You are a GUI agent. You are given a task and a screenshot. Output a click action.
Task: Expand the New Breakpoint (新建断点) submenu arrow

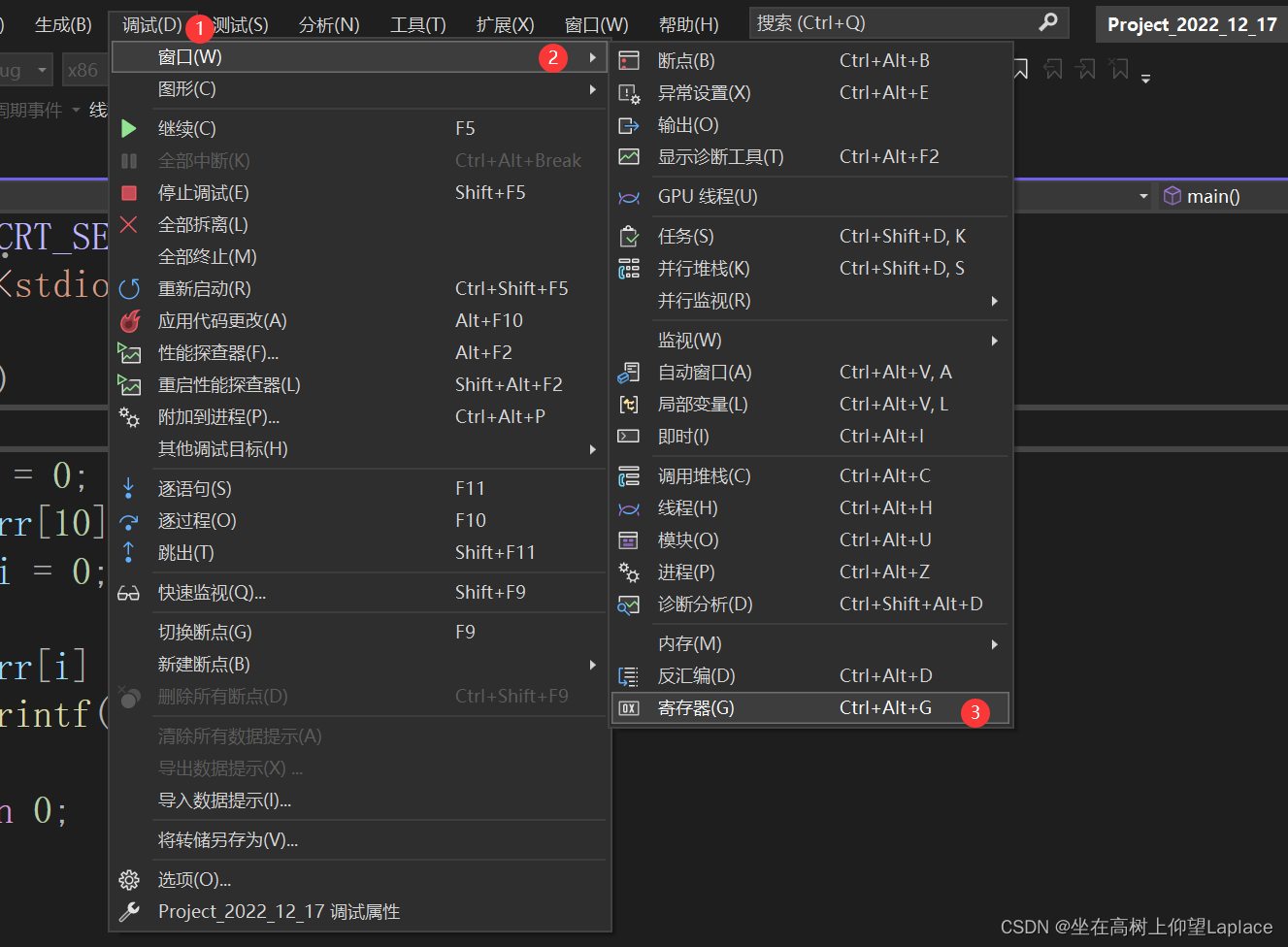coord(592,665)
